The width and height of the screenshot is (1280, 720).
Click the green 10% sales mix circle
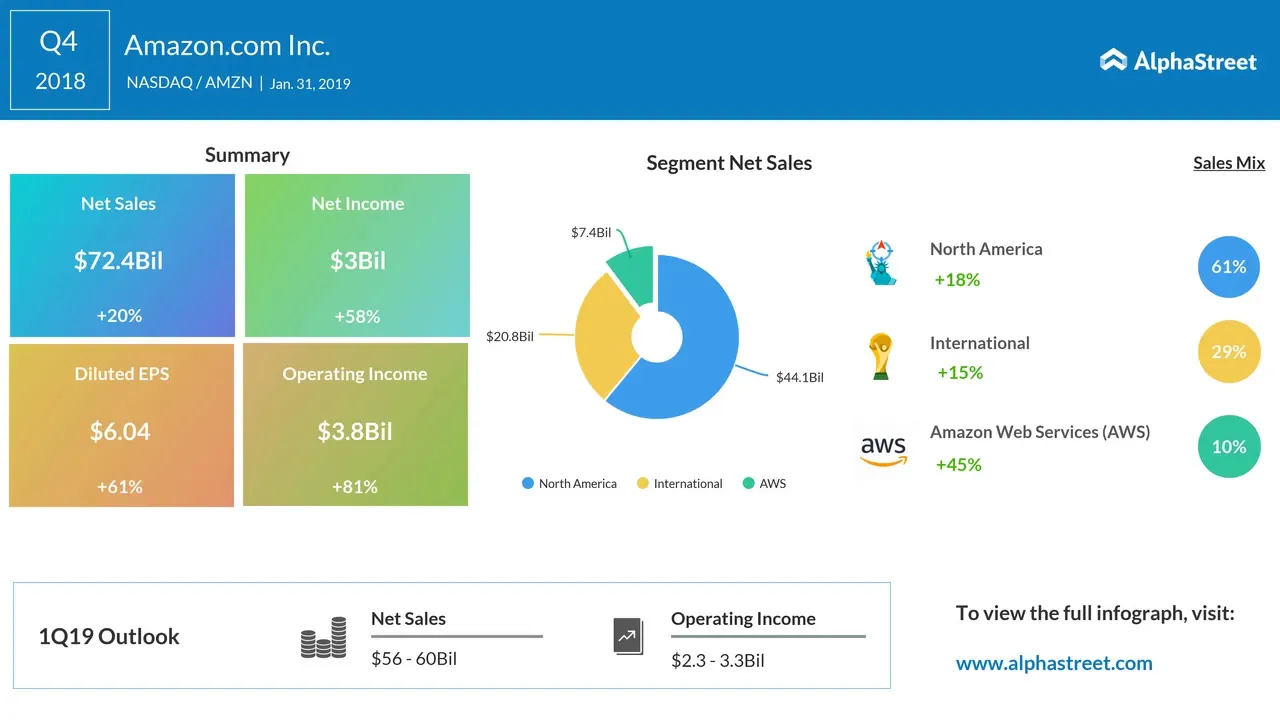[x=1229, y=447]
